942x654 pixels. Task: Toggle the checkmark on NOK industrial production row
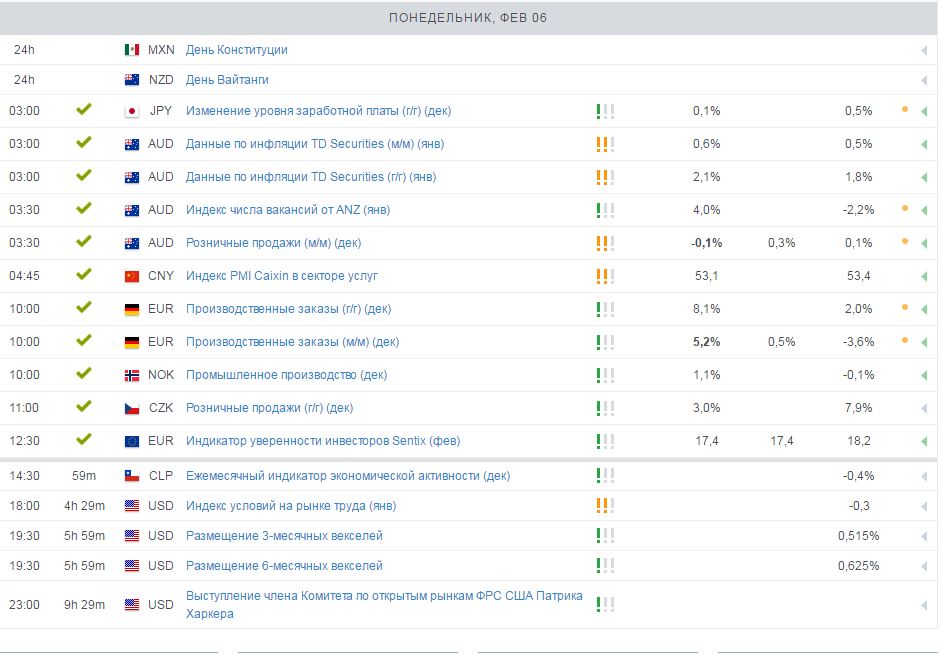point(84,374)
